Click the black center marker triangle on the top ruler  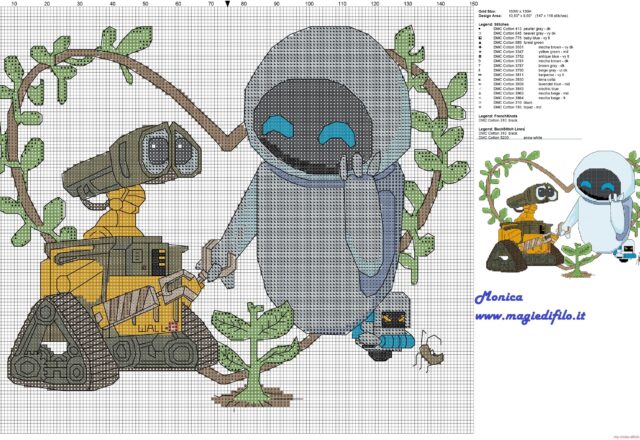pos(228,4)
